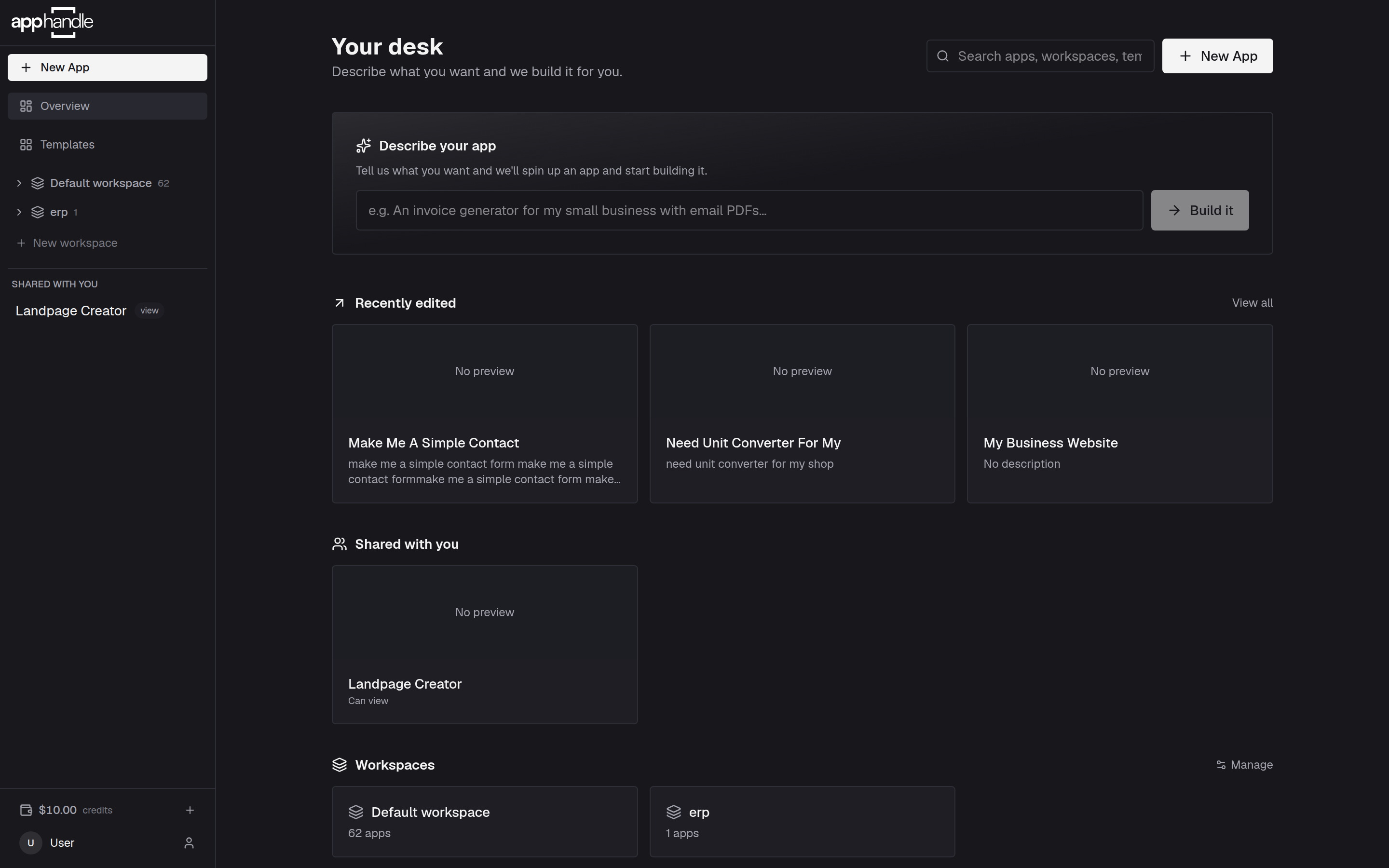Click the view badge beside Landpage Creator
This screenshot has height=868, width=1389.
coord(149,311)
